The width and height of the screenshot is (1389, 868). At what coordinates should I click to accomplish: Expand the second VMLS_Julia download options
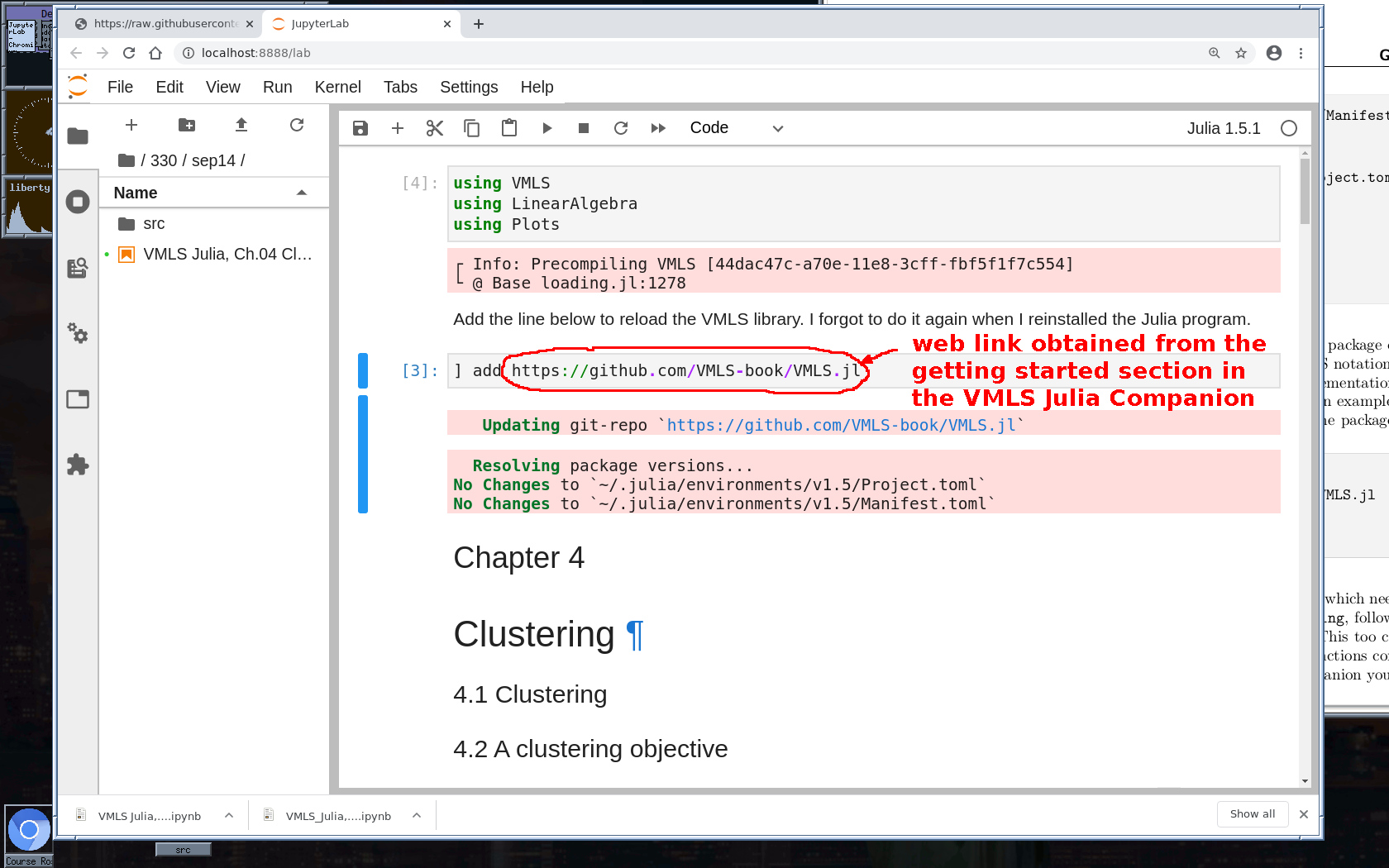pyautogui.click(x=417, y=816)
